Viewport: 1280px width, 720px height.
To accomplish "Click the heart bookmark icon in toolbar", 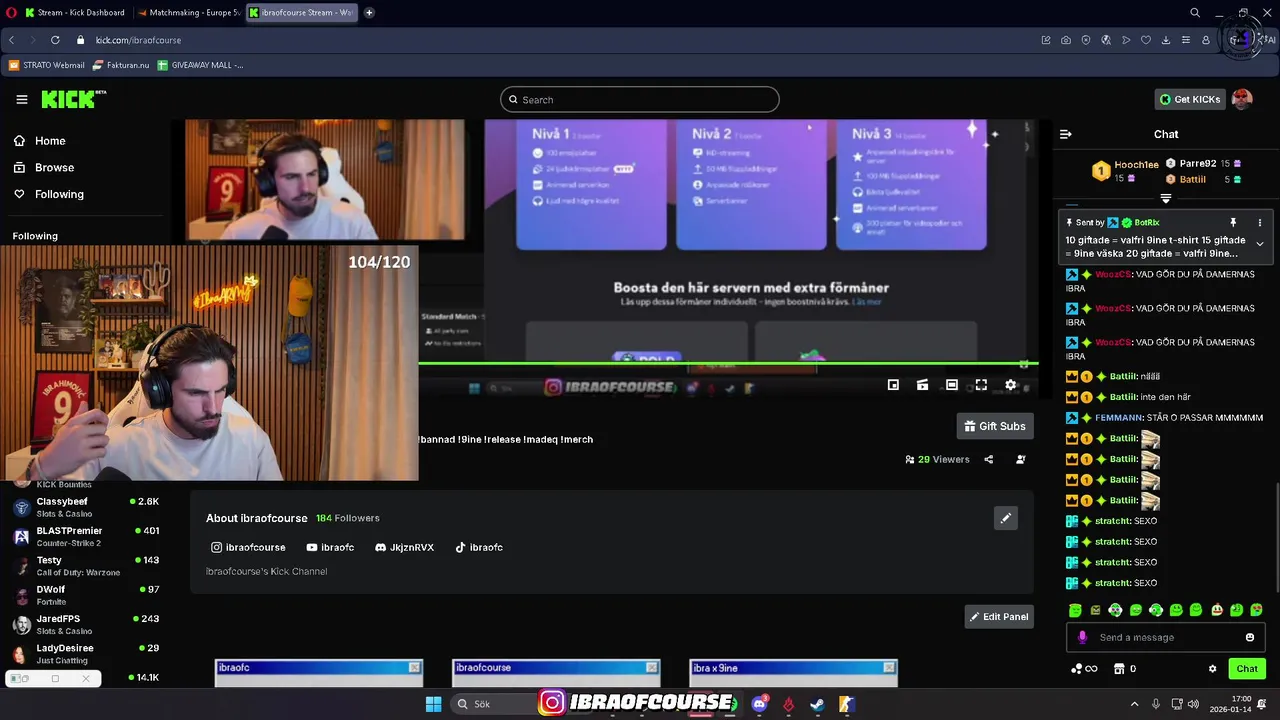I will click(1146, 40).
